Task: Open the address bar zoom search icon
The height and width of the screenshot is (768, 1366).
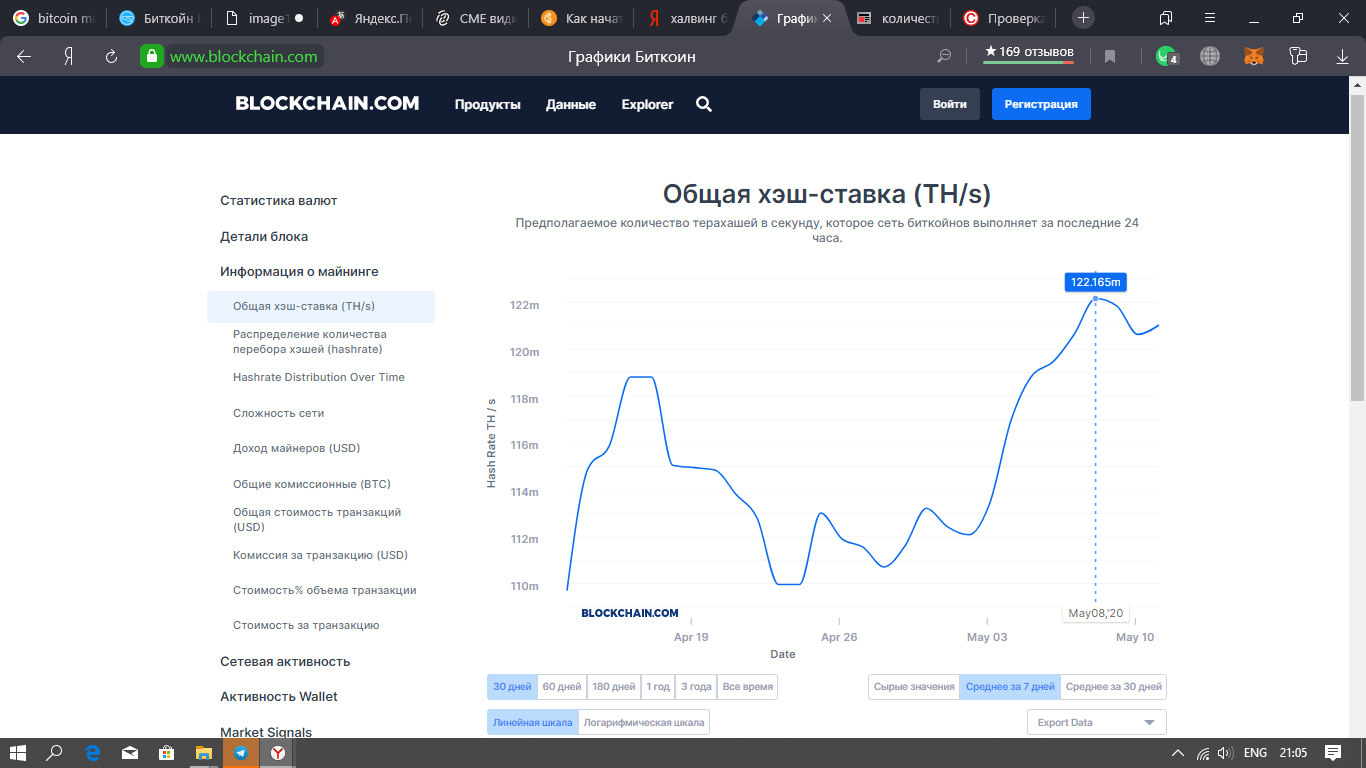Action: (x=944, y=57)
